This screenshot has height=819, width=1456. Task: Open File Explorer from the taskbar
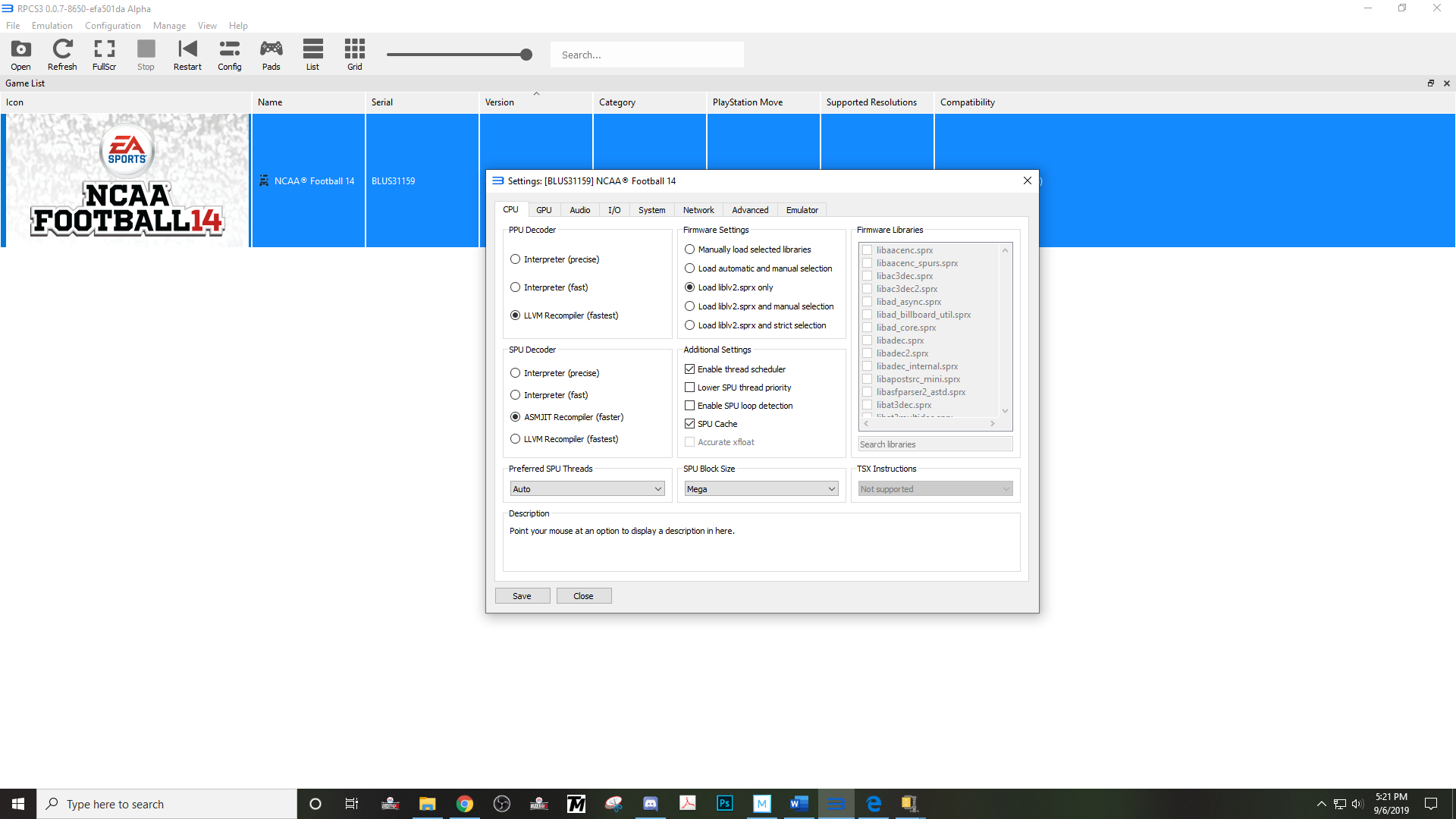pyautogui.click(x=428, y=804)
